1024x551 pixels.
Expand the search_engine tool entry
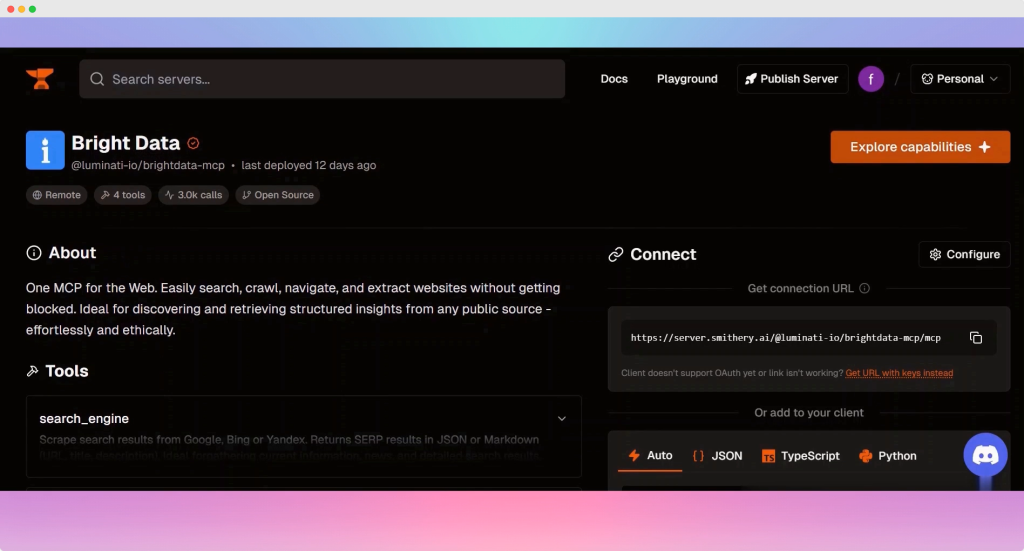click(x=561, y=419)
